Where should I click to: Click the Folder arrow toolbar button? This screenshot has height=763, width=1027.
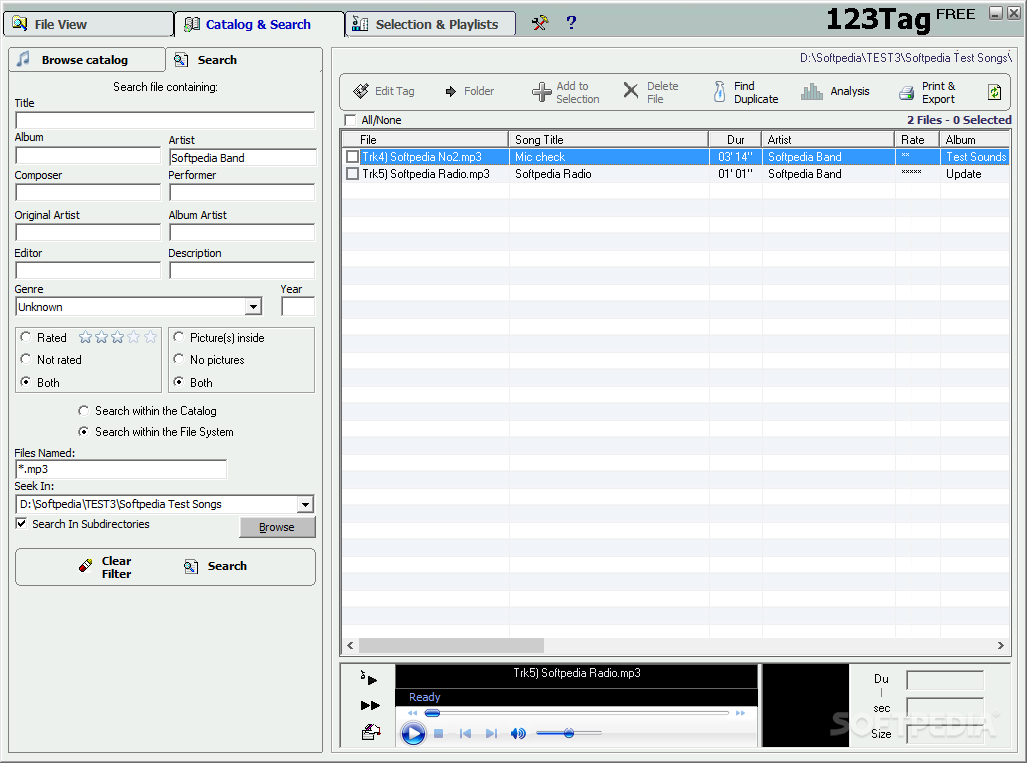point(470,91)
